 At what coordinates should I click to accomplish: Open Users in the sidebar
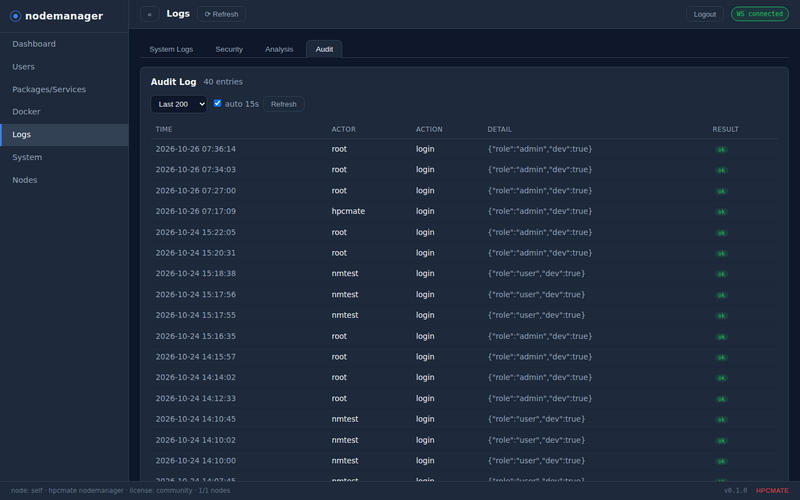64,67
